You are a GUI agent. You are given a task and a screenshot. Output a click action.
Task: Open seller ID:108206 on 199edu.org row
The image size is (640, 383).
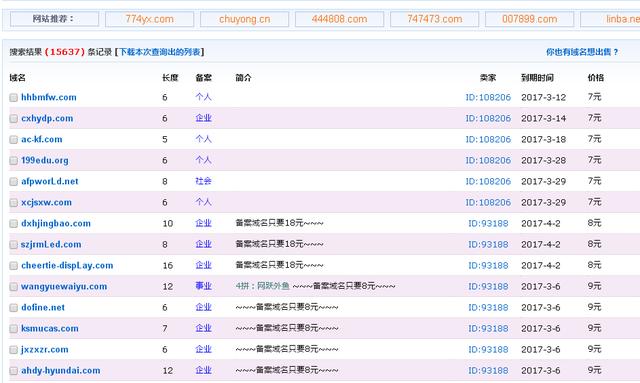click(x=488, y=160)
